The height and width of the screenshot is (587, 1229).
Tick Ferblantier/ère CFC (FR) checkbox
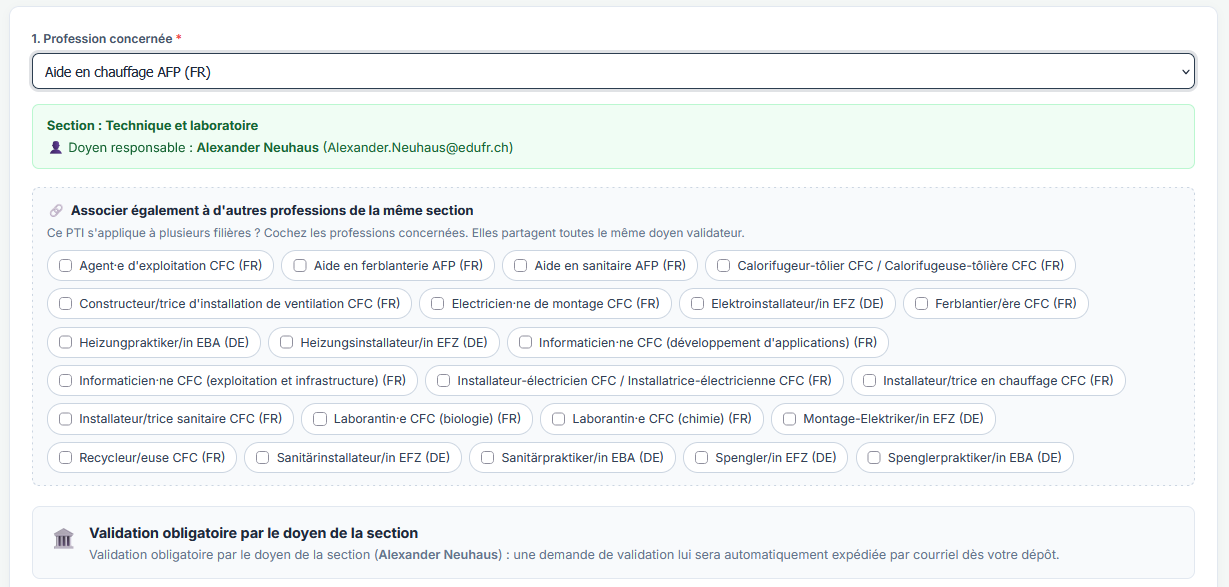coord(922,304)
